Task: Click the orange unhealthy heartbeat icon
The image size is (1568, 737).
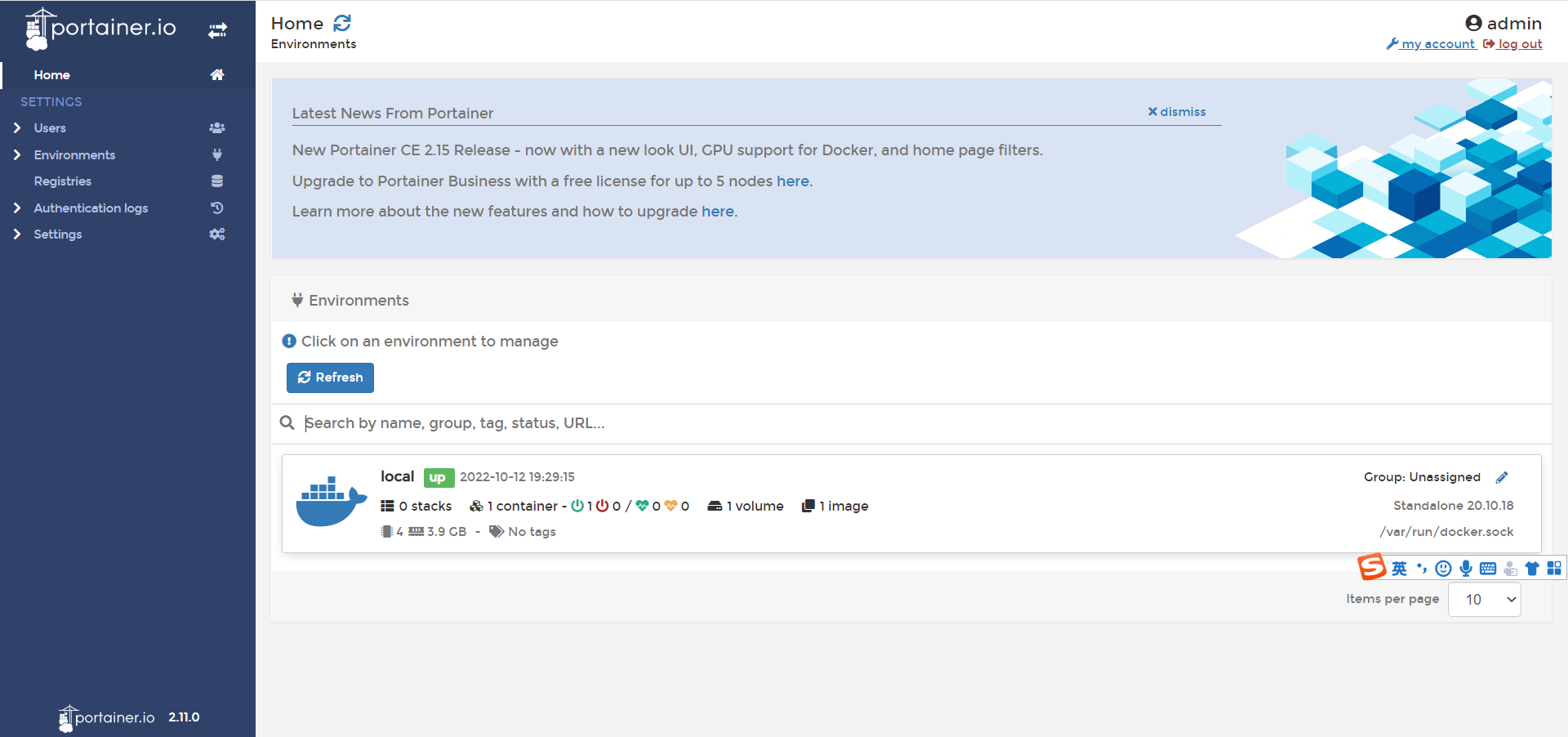Action: point(670,507)
